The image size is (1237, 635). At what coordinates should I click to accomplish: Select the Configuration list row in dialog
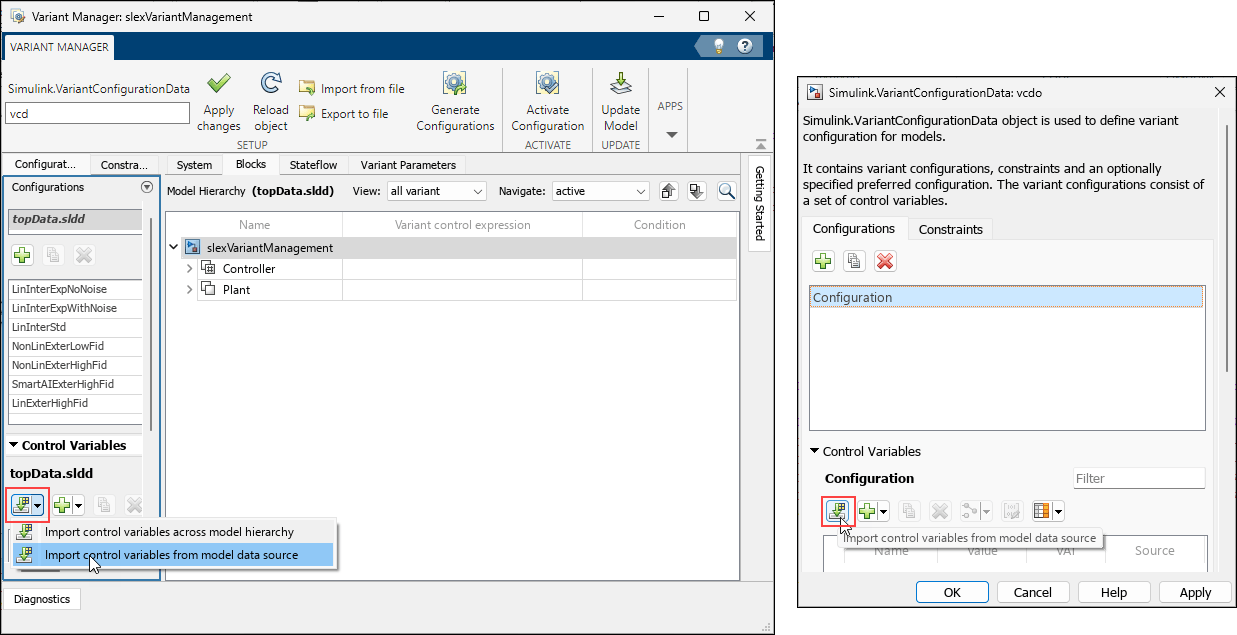(x=1006, y=297)
